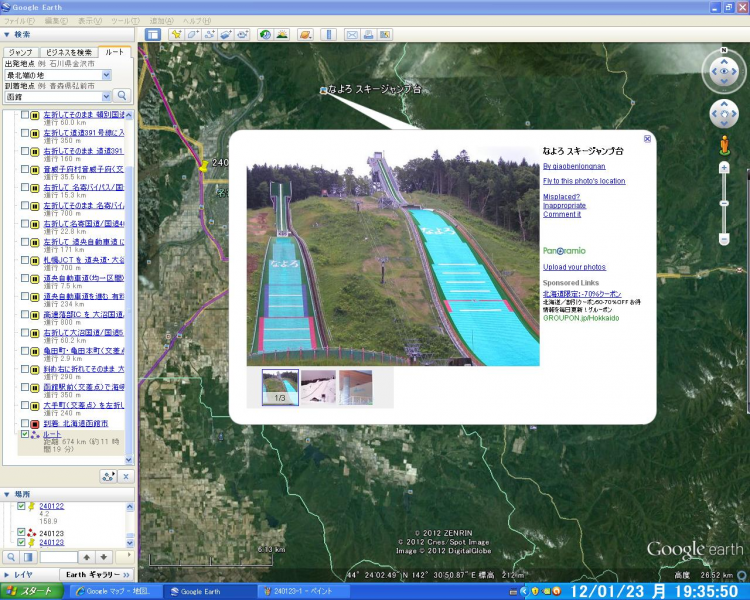Click the なよろ スキージャンプ台 map photo marker
The height and width of the screenshot is (600, 750).
coord(324,90)
